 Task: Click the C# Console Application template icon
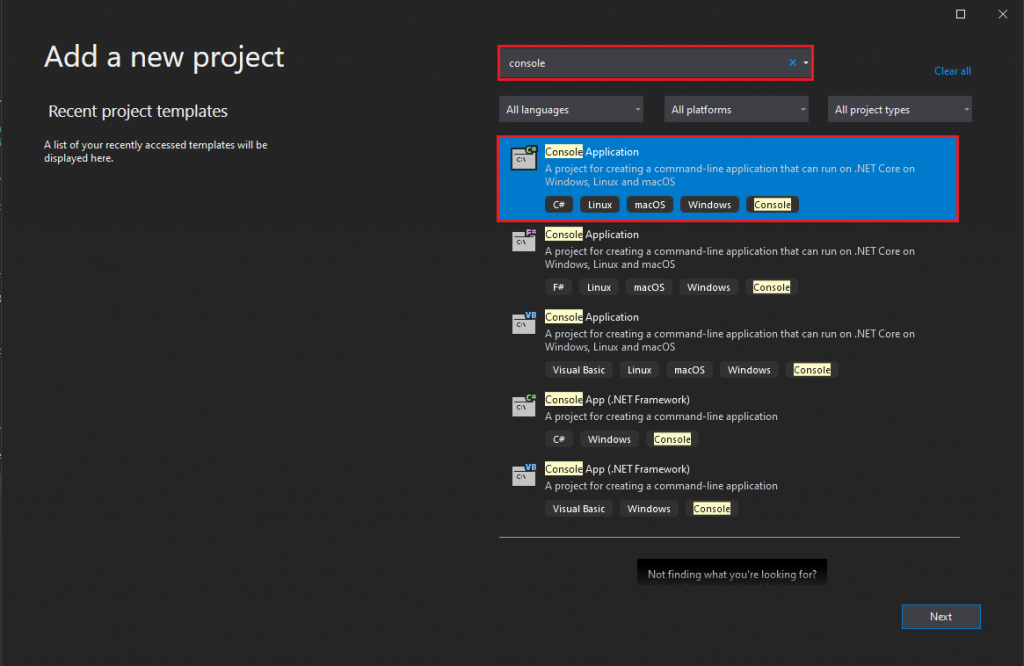coord(523,158)
